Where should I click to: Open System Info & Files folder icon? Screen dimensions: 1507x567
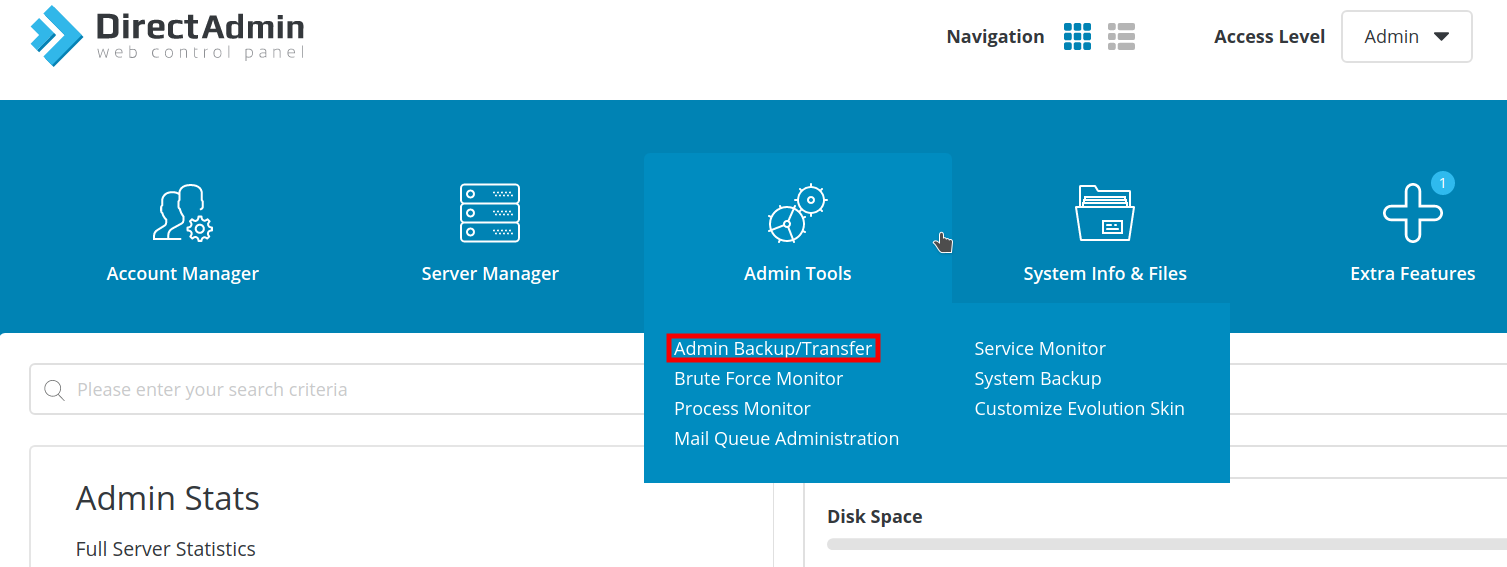1105,213
